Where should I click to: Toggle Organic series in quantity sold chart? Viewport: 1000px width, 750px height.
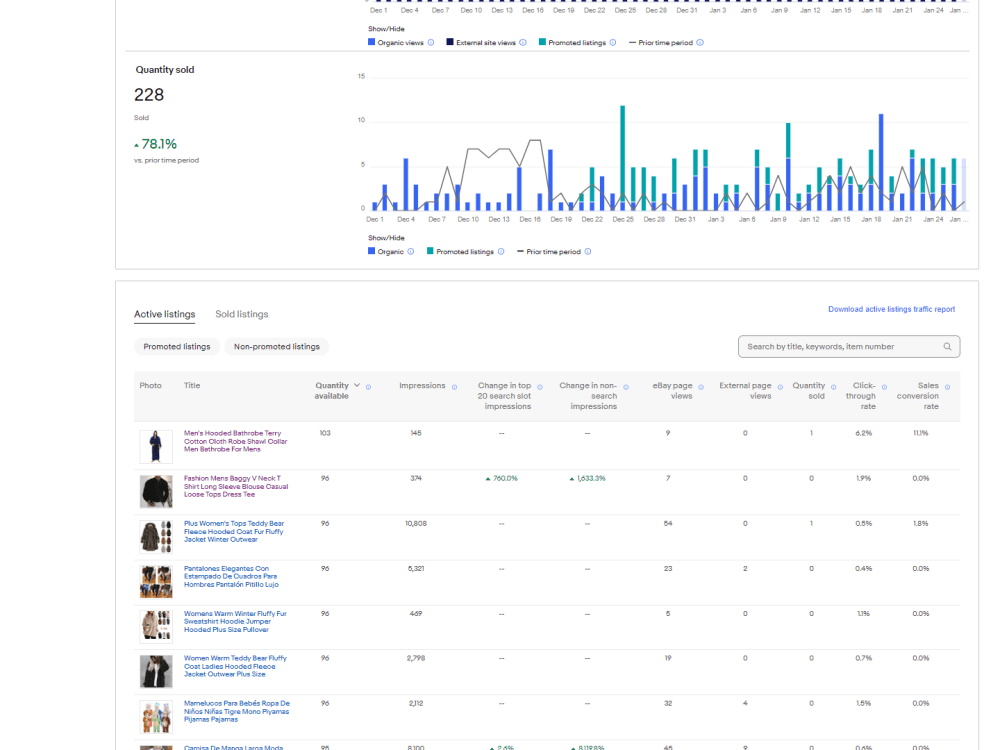click(x=386, y=252)
